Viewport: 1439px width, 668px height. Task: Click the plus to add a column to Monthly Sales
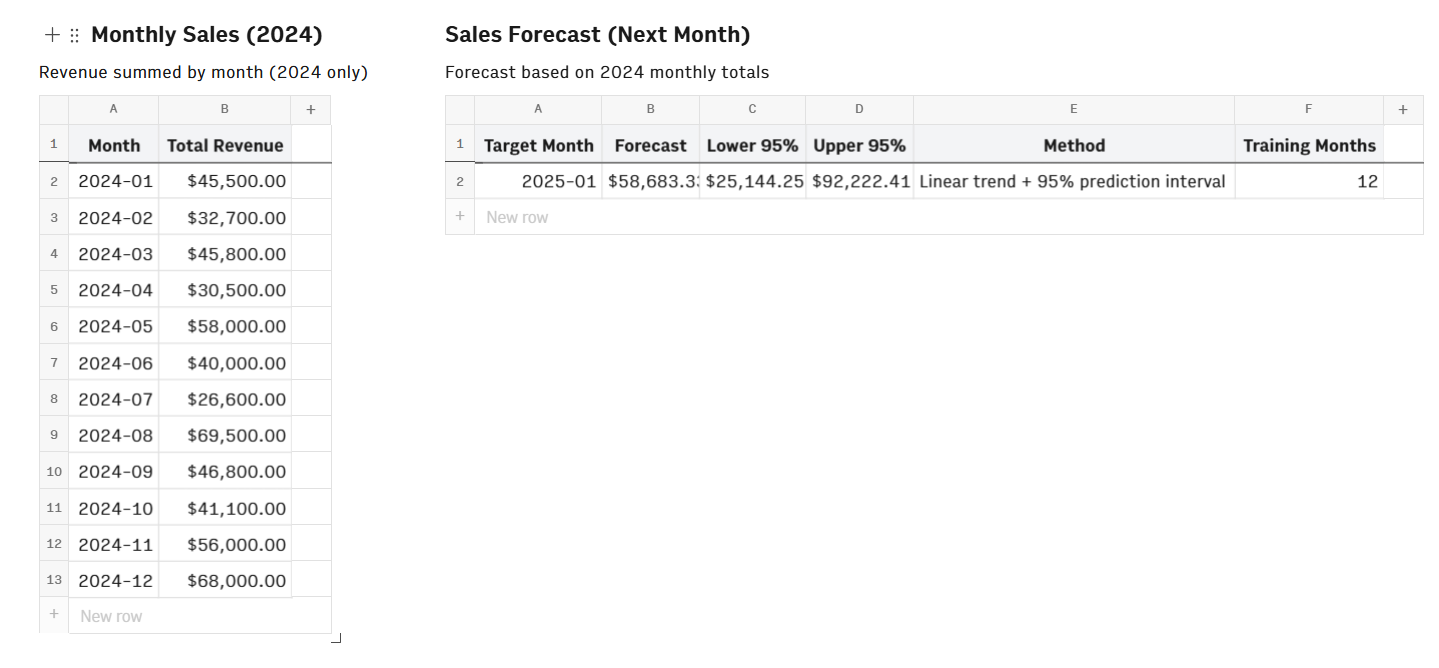[x=311, y=109]
